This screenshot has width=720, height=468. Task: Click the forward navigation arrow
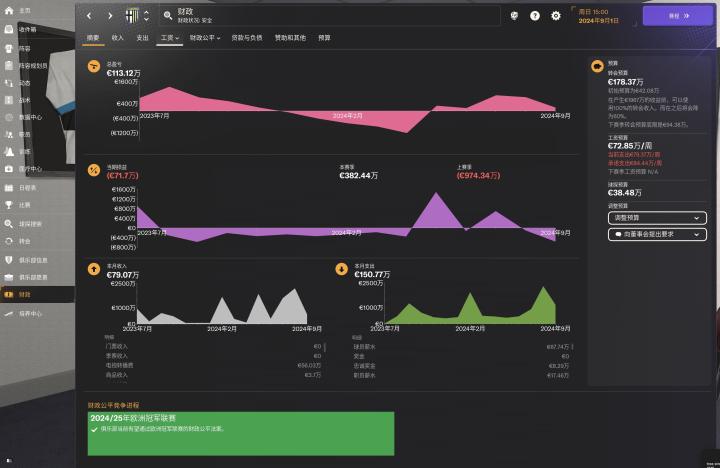coord(109,16)
